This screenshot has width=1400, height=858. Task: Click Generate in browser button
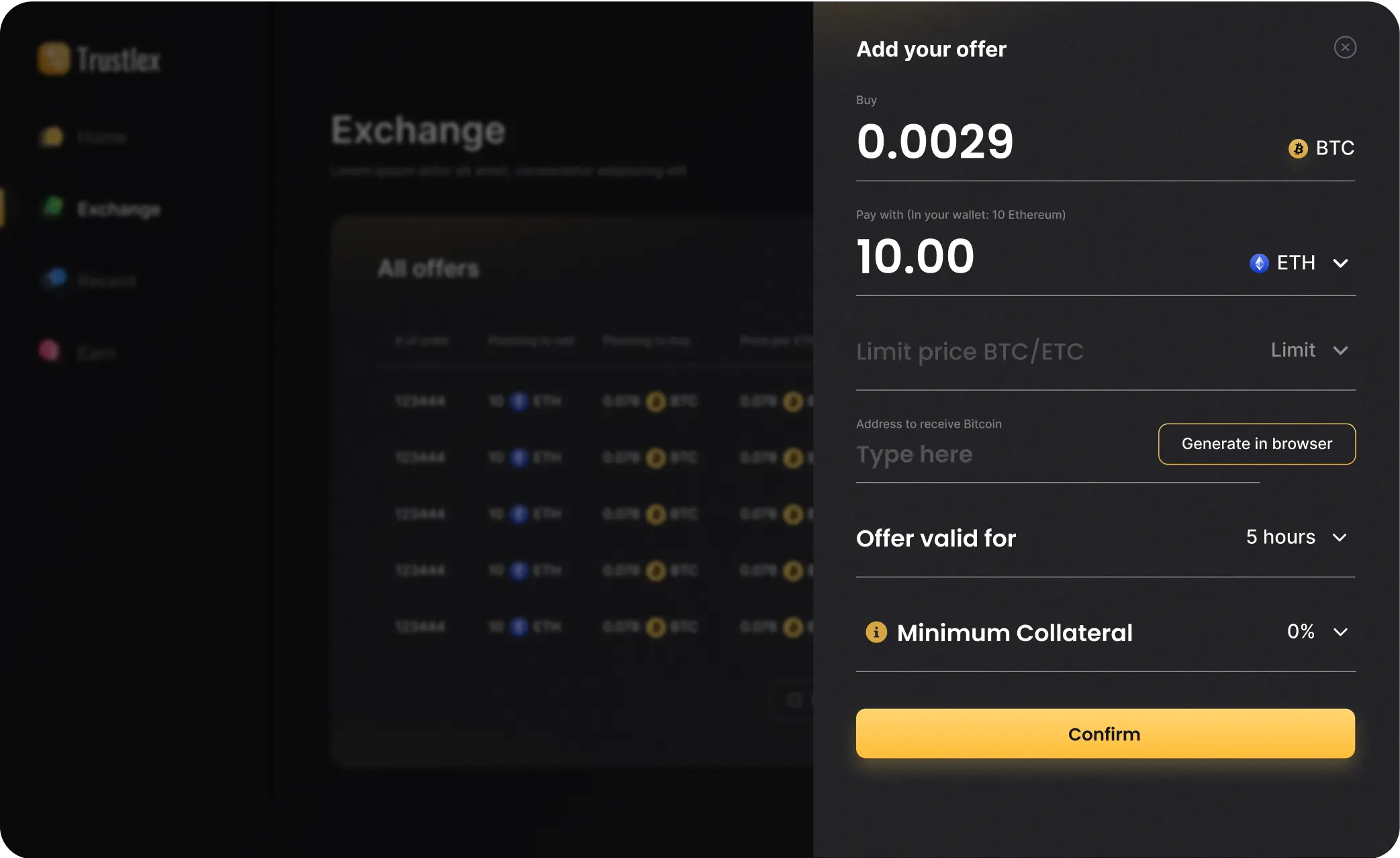(1256, 444)
